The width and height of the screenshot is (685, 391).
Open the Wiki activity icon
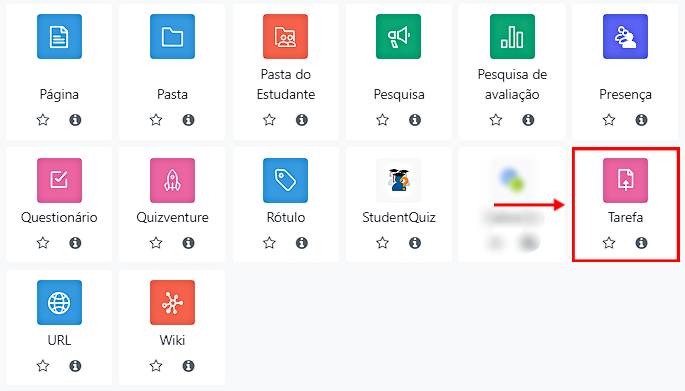coord(173,302)
